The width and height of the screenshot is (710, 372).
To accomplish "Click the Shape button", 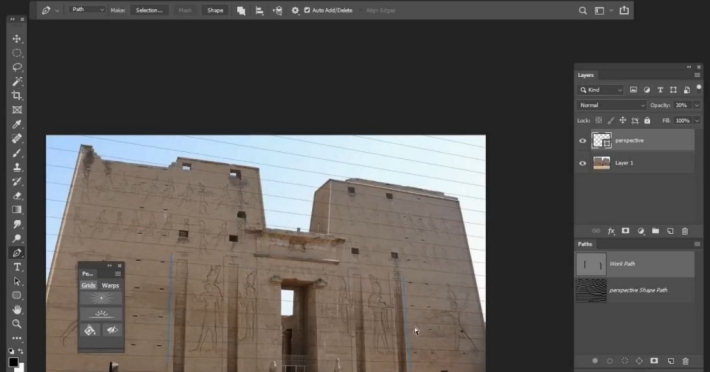I will click(x=215, y=10).
